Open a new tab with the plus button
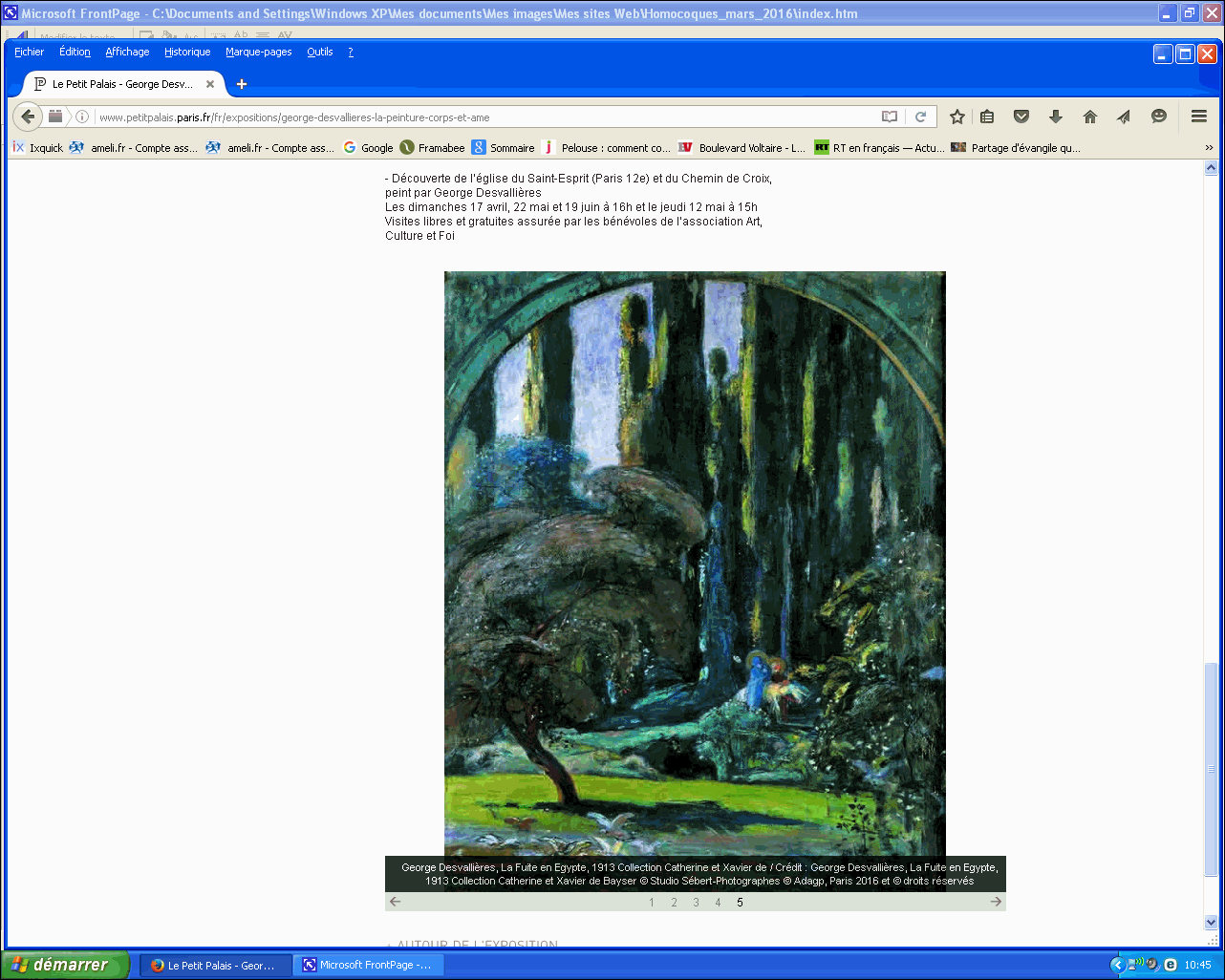The image size is (1225, 980). coord(242,84)
